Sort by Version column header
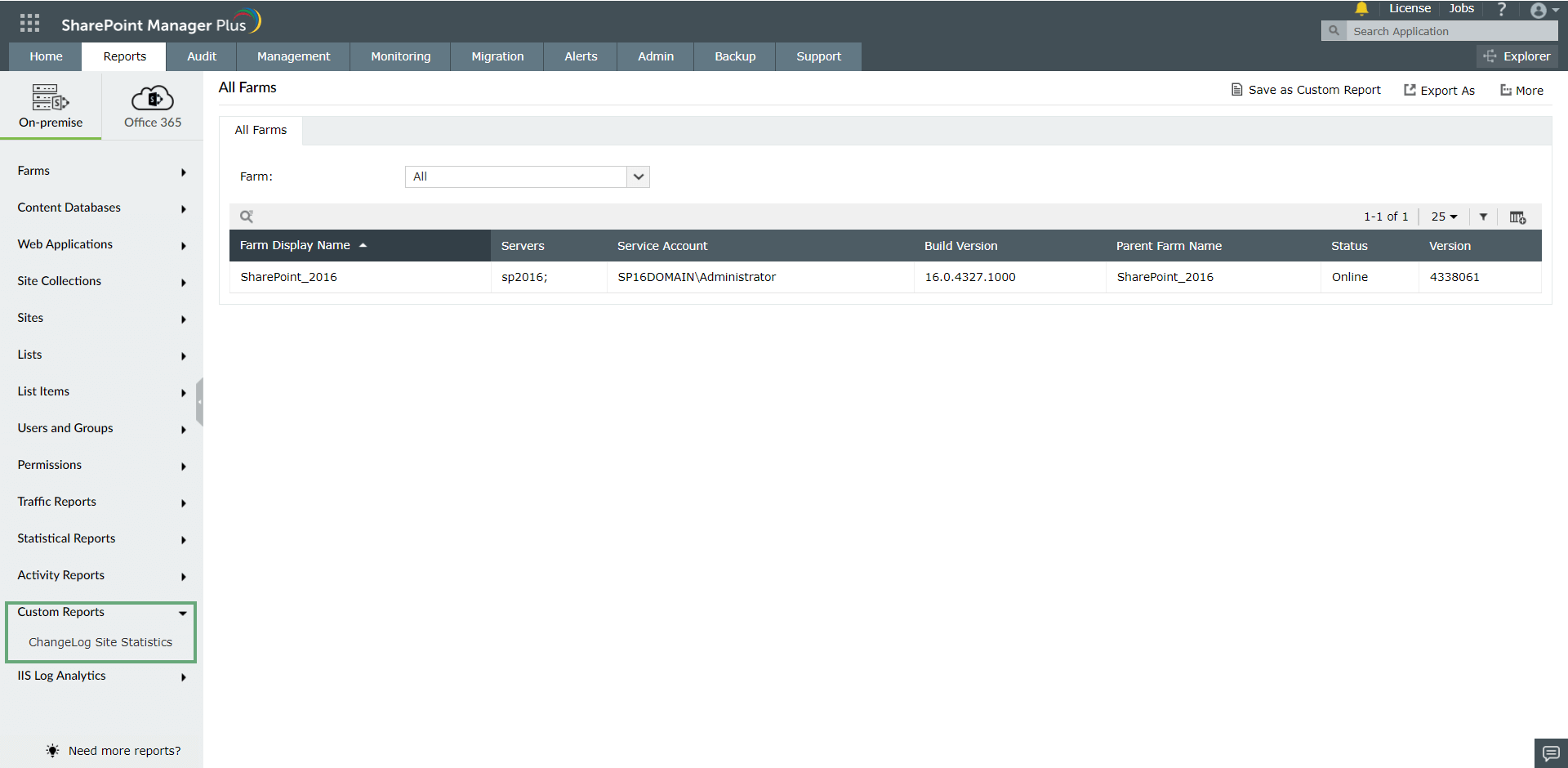 click(1480, 245)
